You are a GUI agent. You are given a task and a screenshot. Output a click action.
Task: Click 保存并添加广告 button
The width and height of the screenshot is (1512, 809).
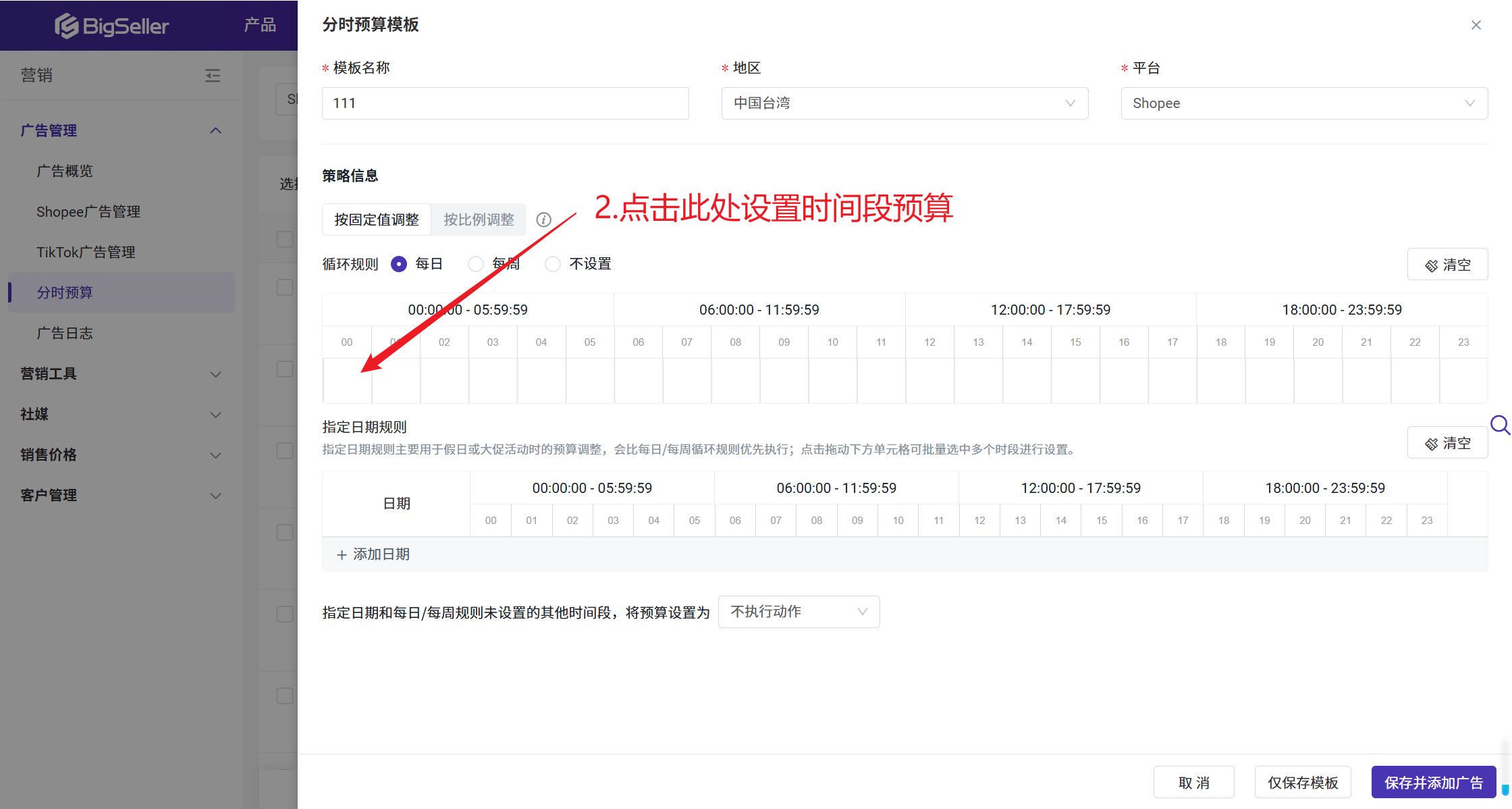tap(1433, 783)
